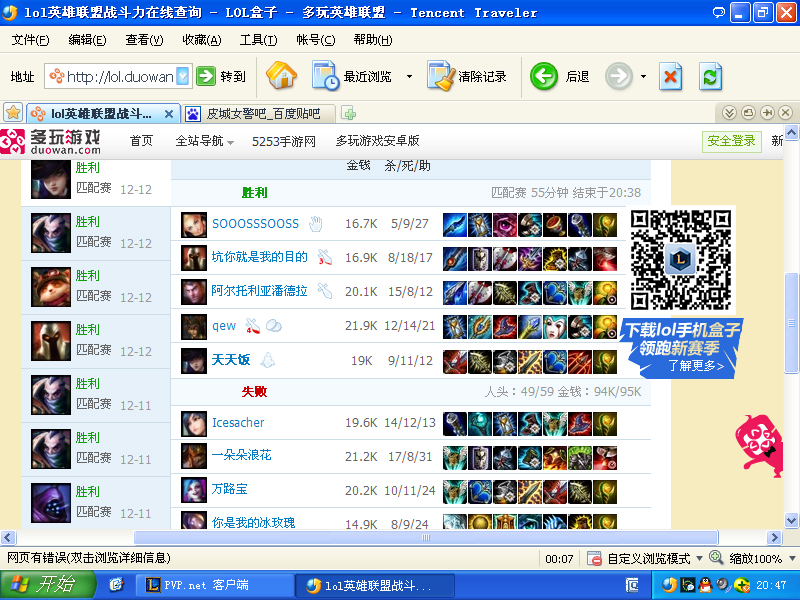Click the 安全登录 login button

coord(732,141)
